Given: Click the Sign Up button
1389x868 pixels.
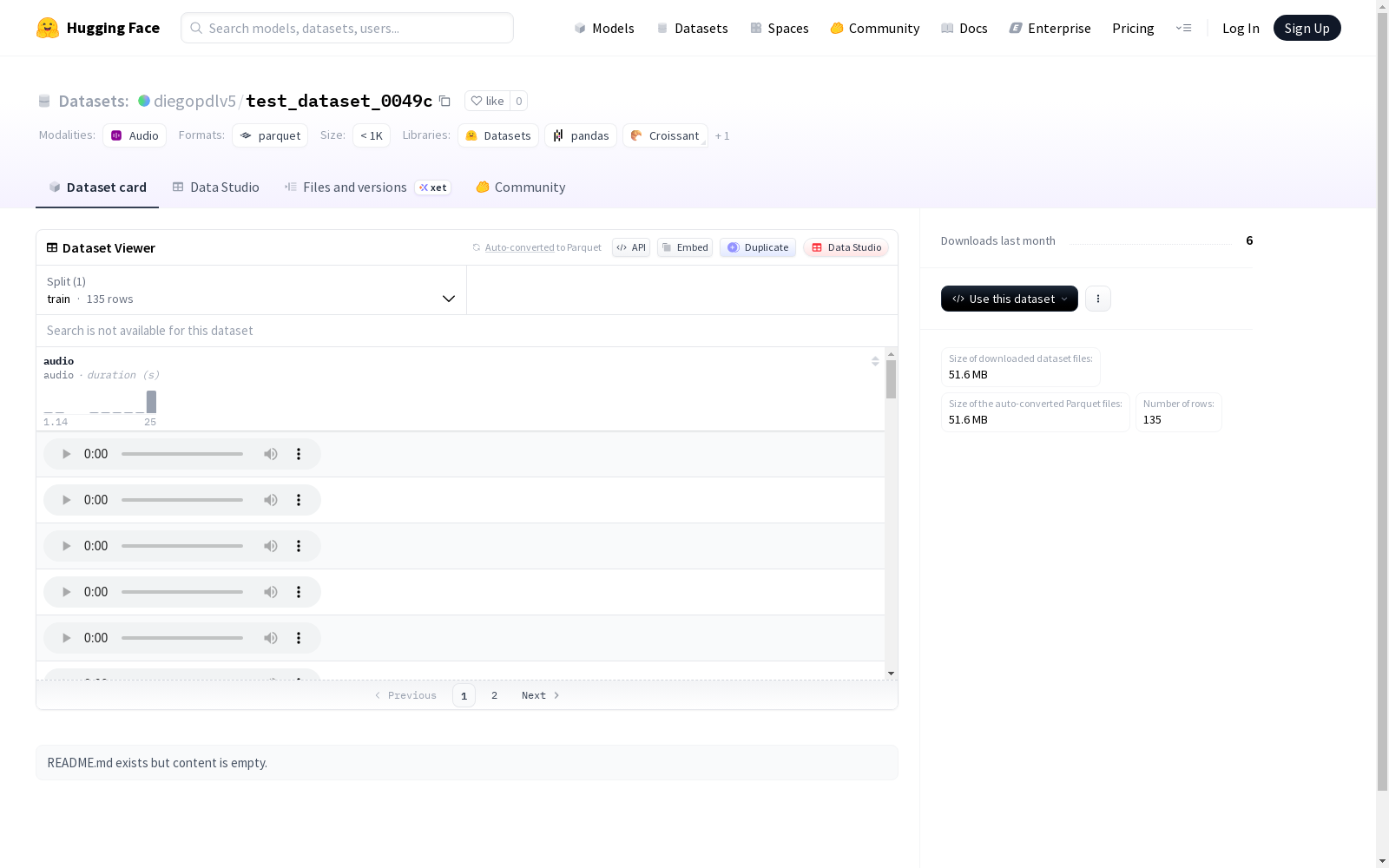Looking at the screenshot, I should 1307,28.
